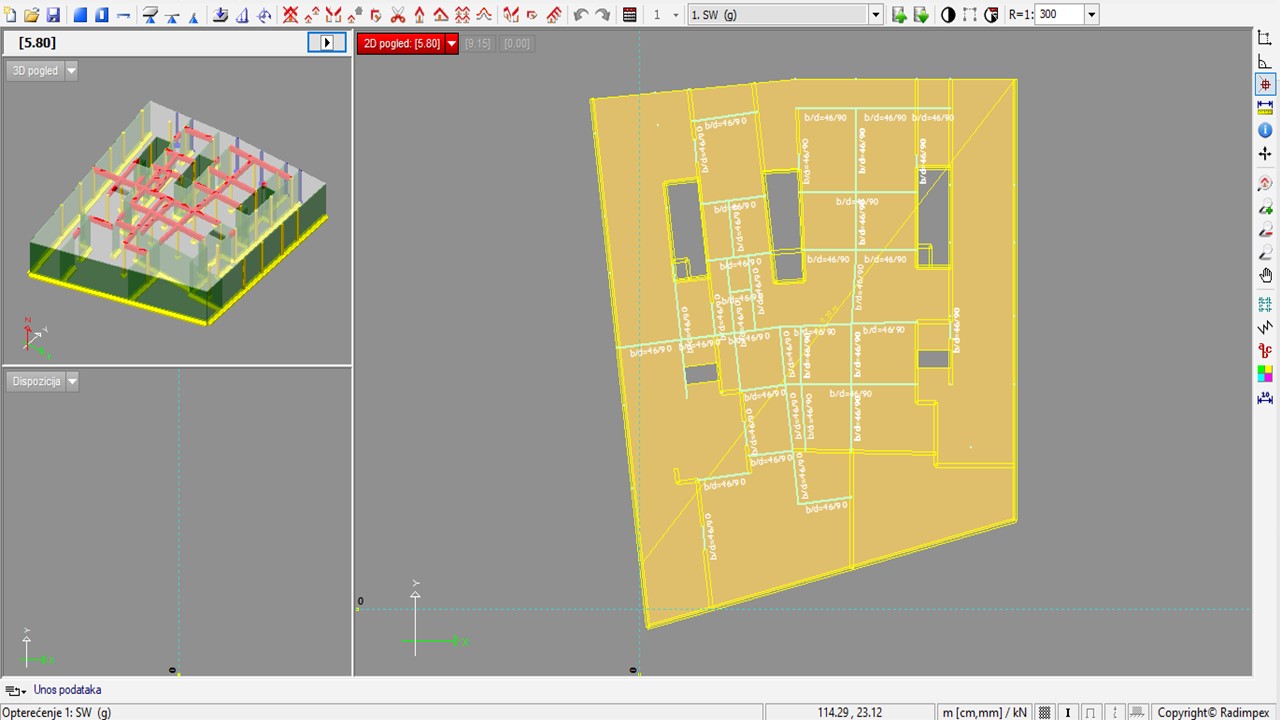
Task: Click the New file icon
Action: point(11,15)
